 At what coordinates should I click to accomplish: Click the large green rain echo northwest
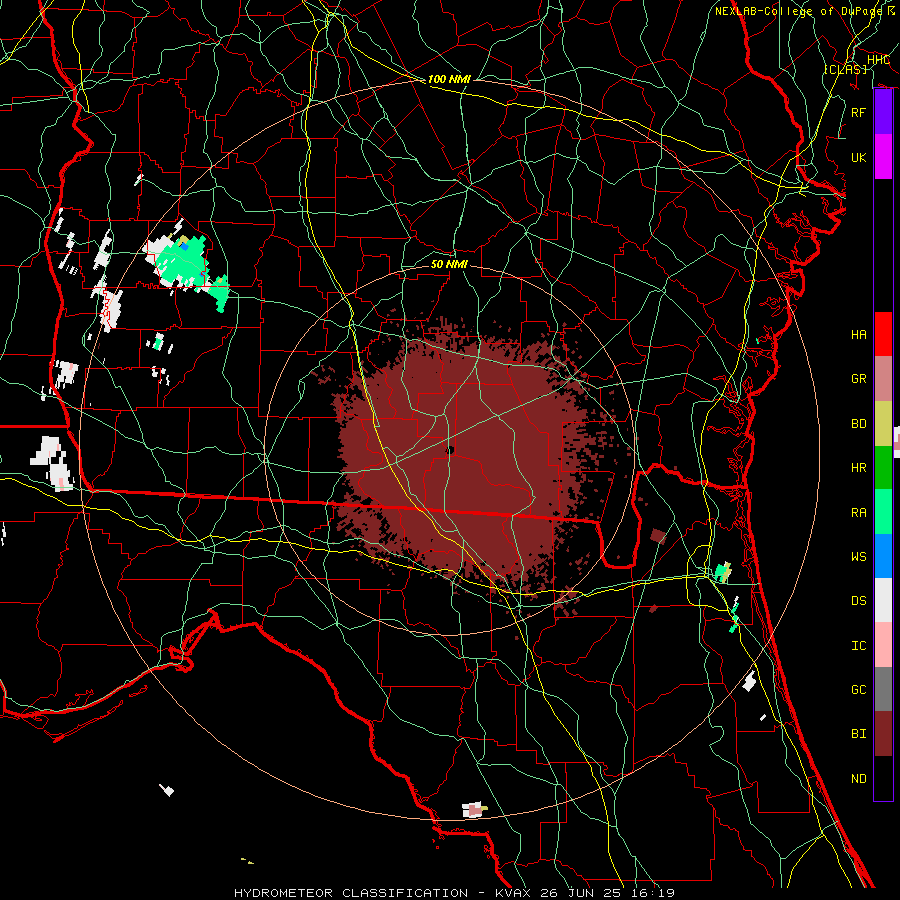[x=182, y=263]
